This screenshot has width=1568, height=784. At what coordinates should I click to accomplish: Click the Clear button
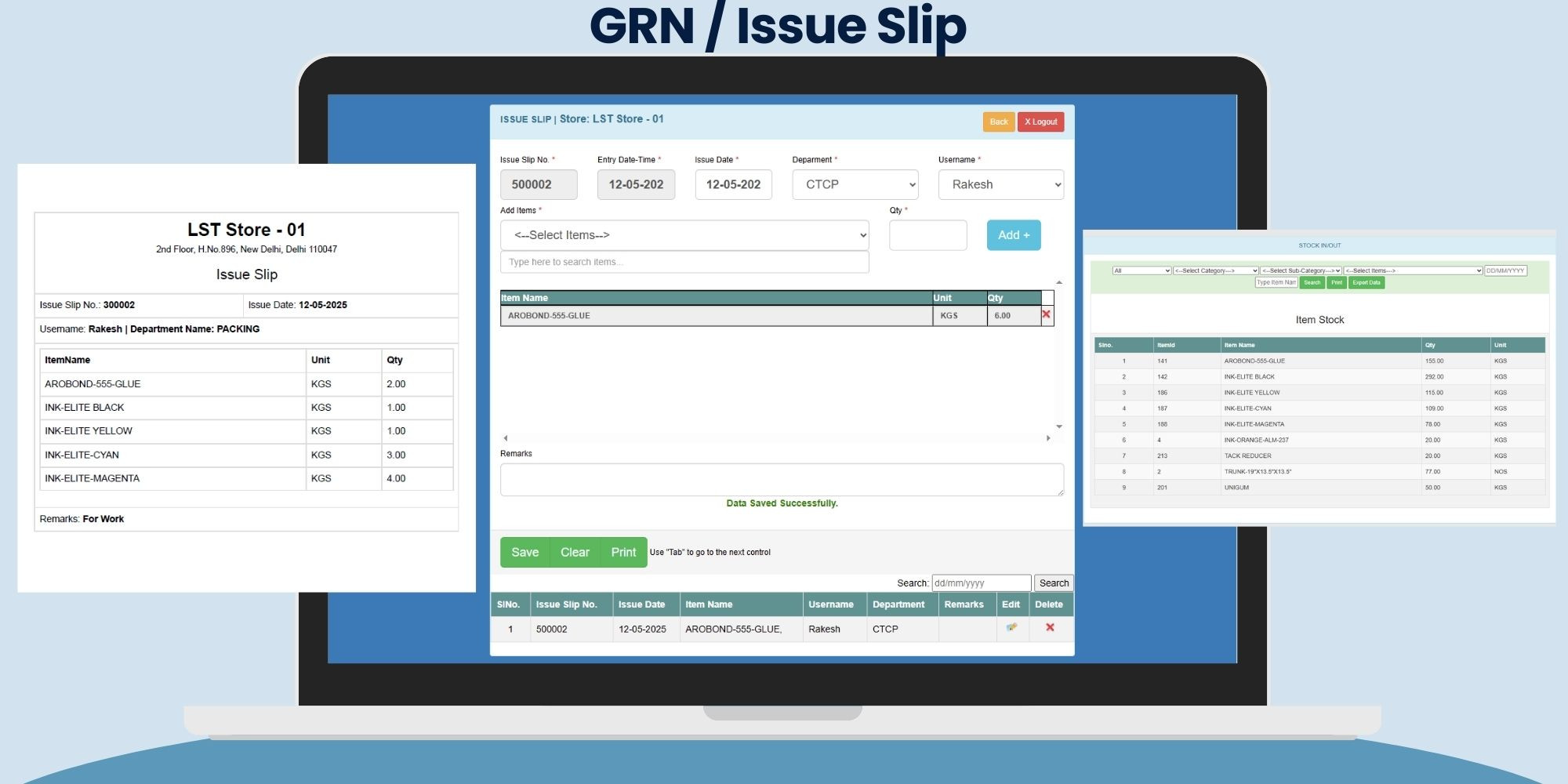(575, 553)
